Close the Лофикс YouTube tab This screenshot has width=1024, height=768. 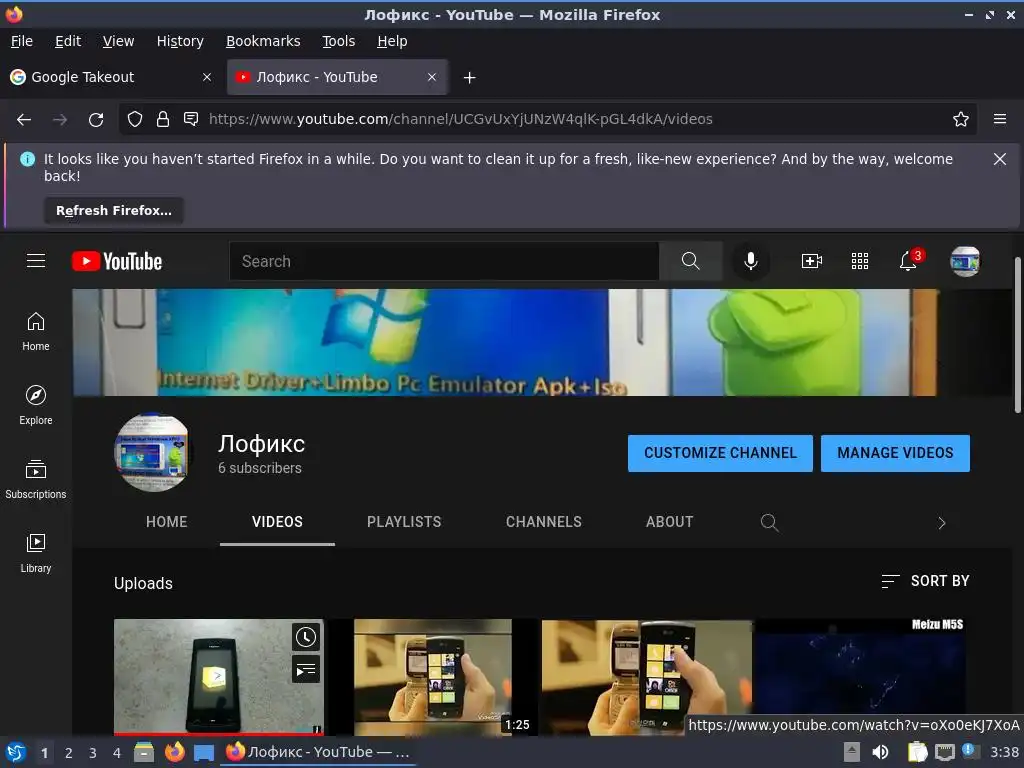click(432, 77)
